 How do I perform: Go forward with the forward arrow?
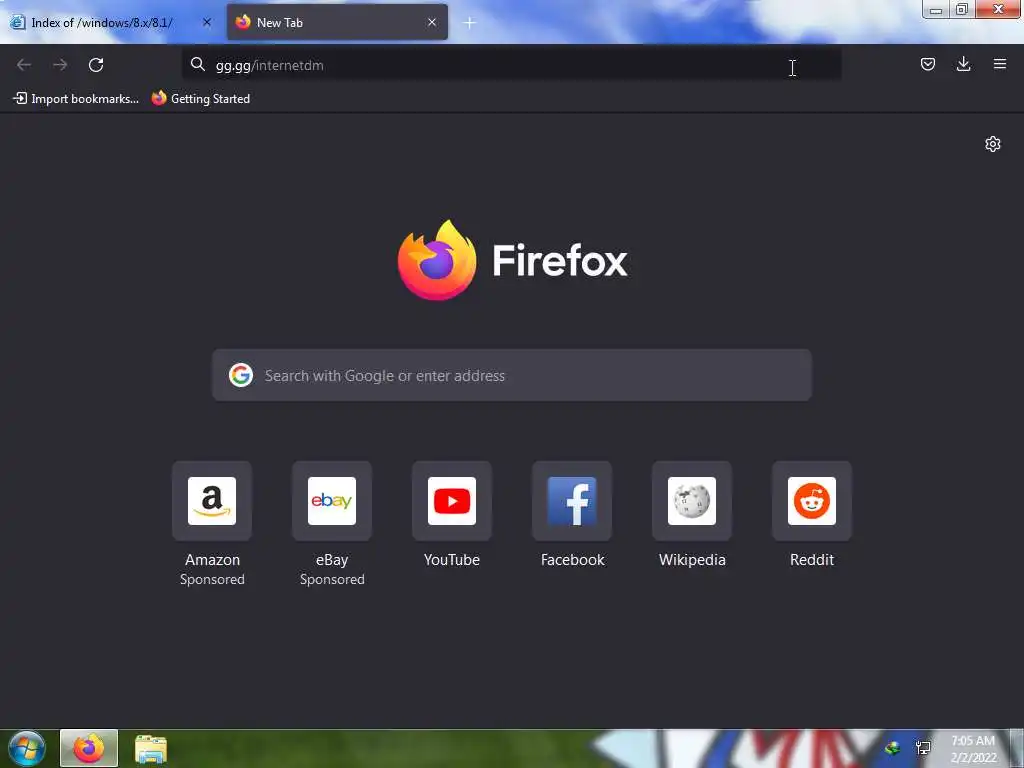tap(60, 65)
